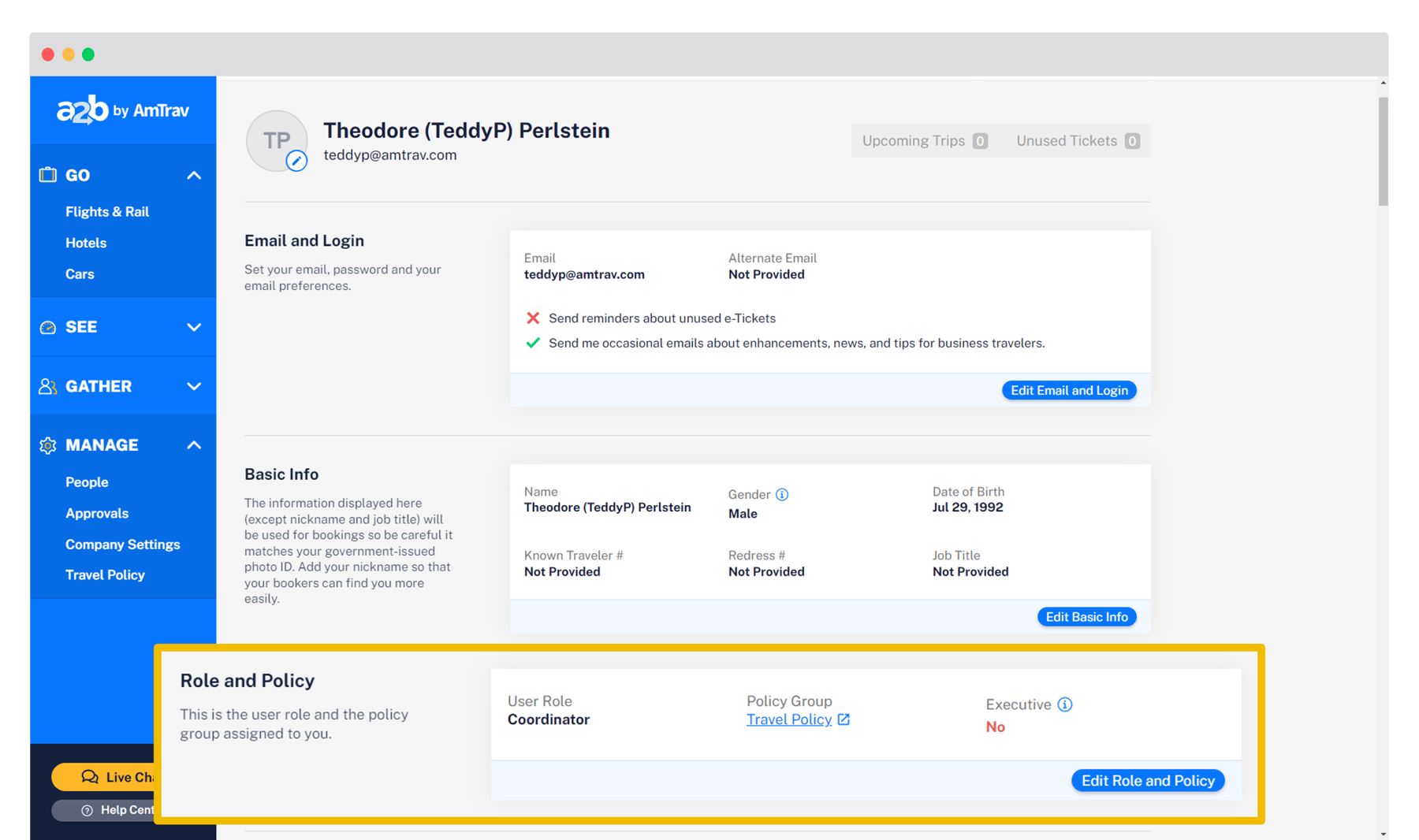The image size is (1419, 840).
Task: Click the GATHER people icon
Action: point(47,385)
